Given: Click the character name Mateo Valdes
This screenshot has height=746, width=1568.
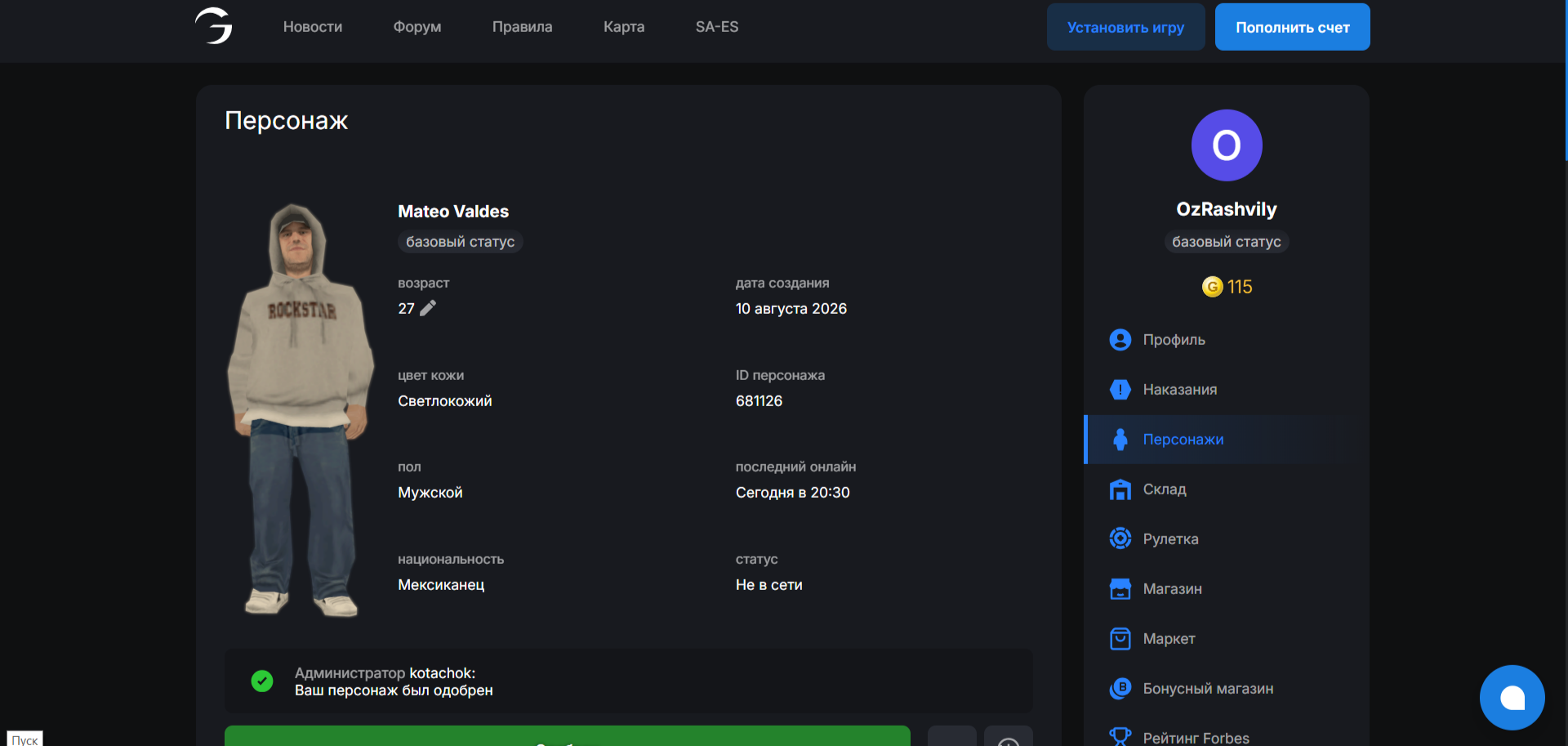Looking at the screenshot, I should (x=453, y=212).
